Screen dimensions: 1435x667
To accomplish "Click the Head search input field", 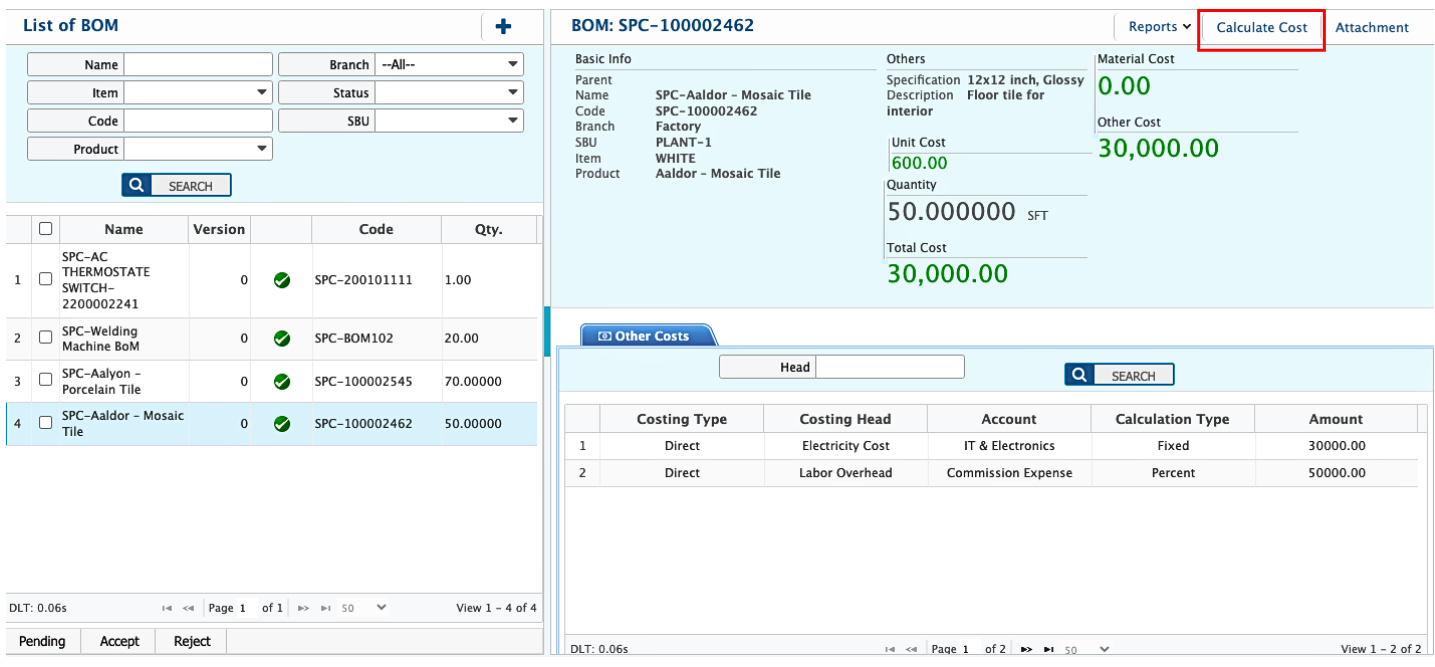I will tap(890, 367).
